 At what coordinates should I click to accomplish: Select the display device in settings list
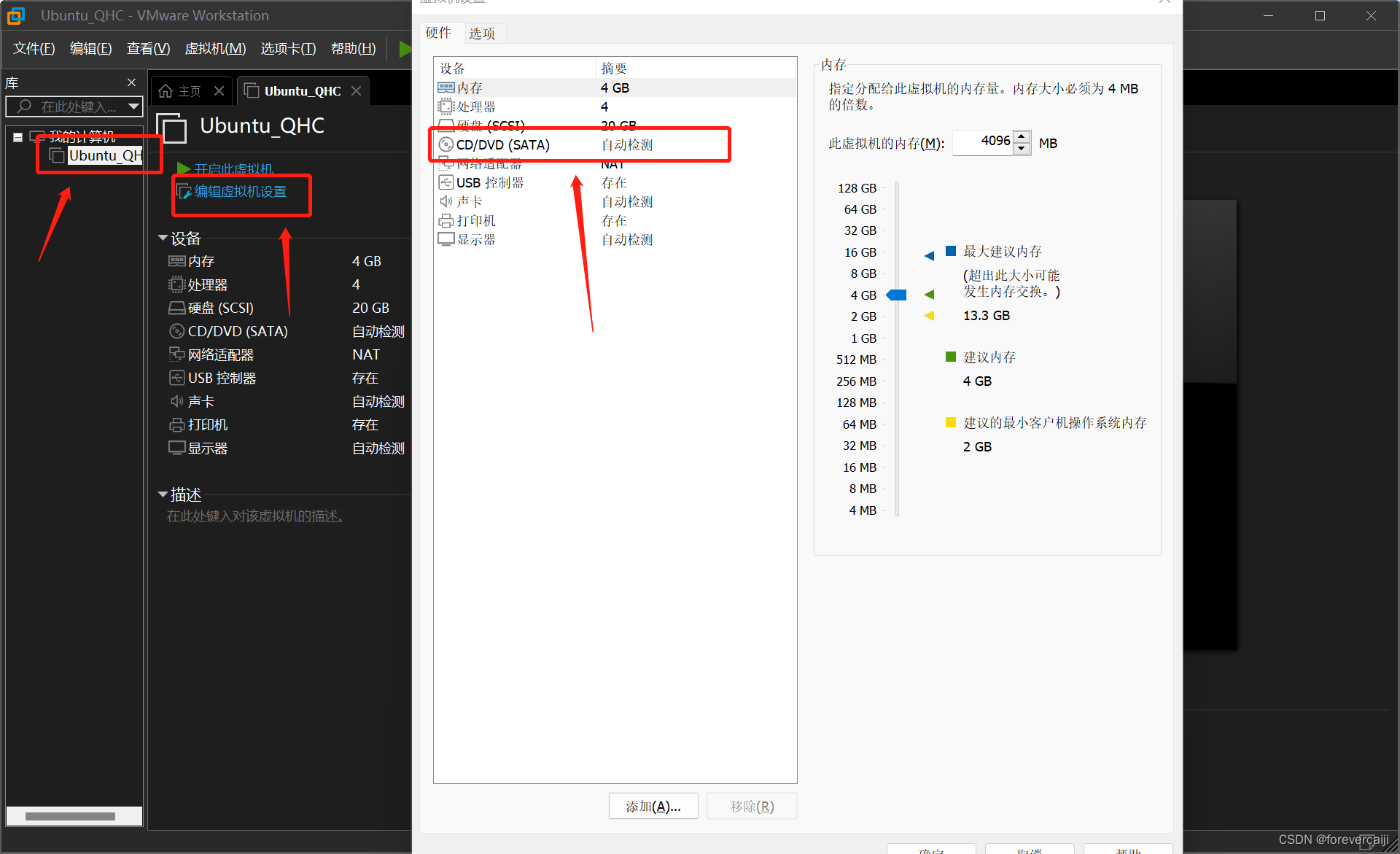(475, 240)
